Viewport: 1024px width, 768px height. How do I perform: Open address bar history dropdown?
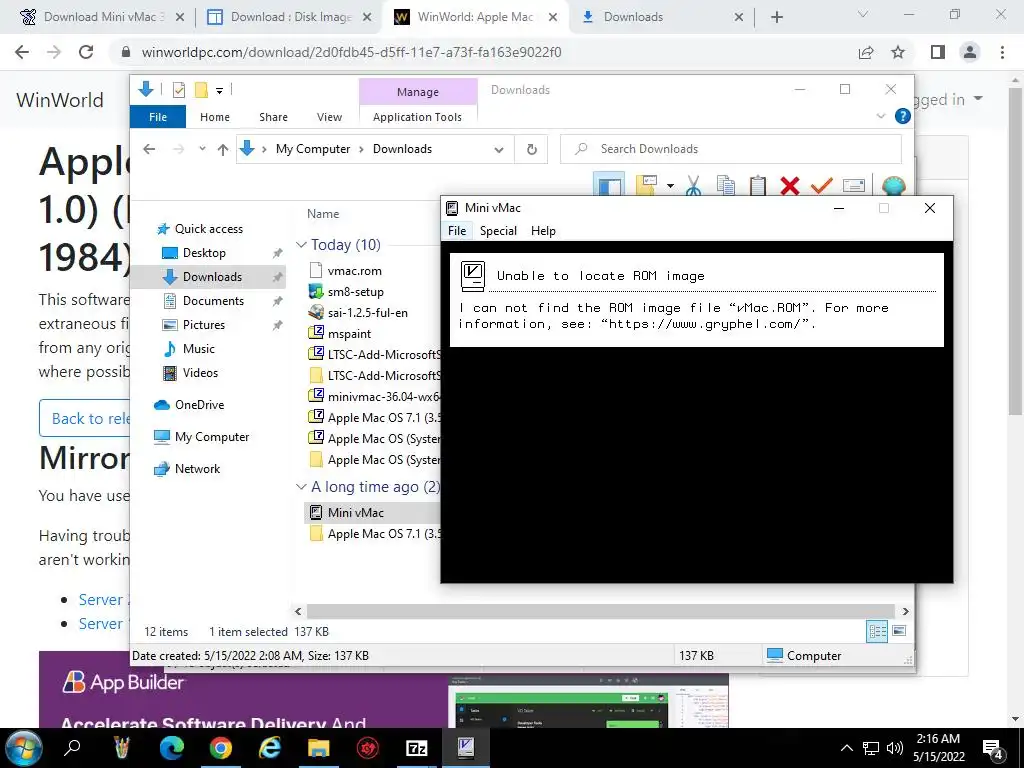(x=499, y=150)
